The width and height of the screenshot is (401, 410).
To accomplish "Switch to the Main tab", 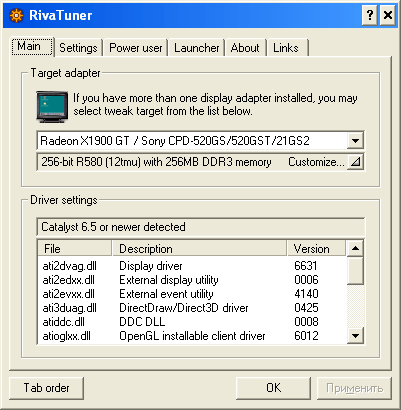I will pyautogui.click(x=32, y=47).
